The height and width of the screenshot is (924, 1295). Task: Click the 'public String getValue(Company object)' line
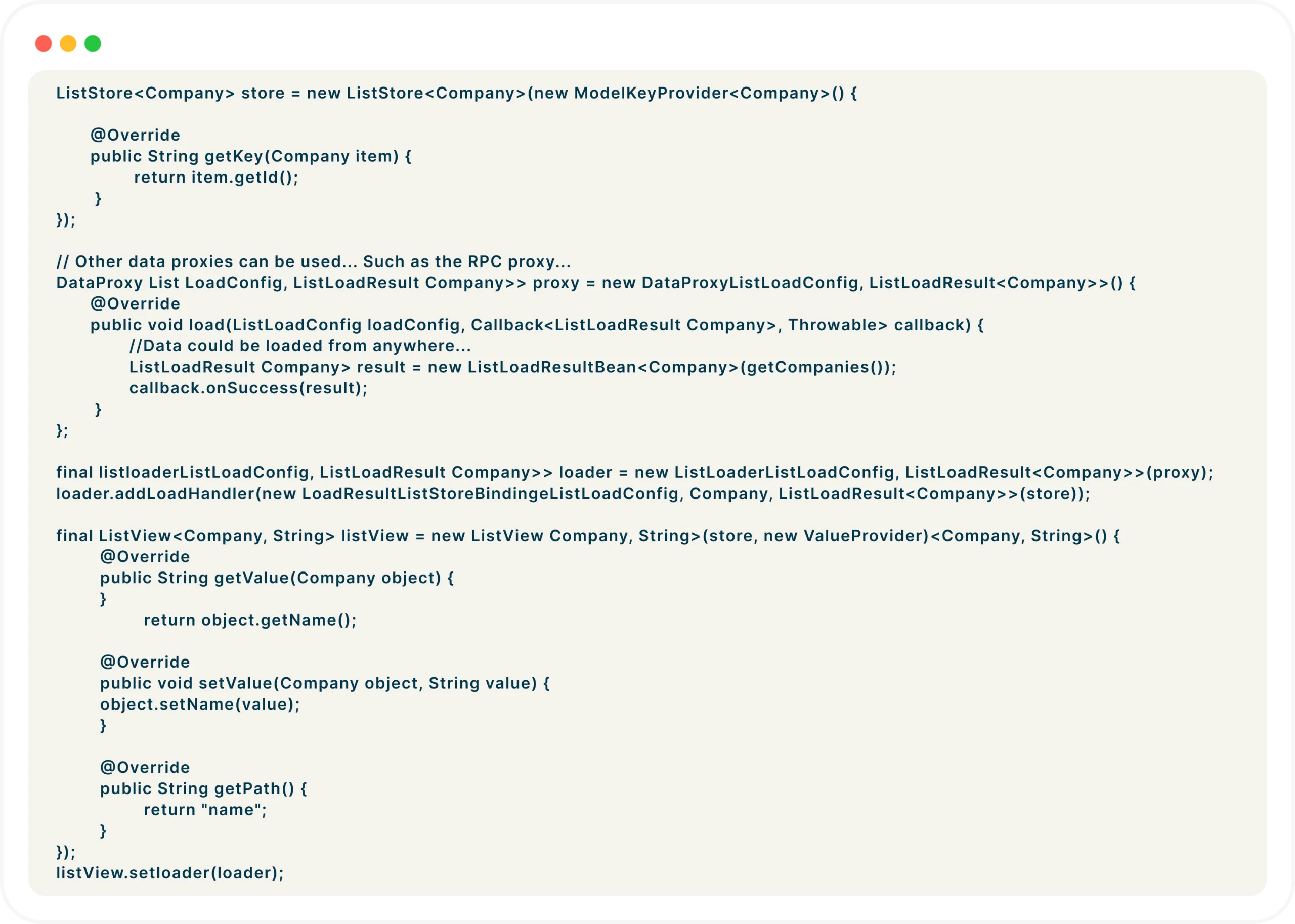277,578
